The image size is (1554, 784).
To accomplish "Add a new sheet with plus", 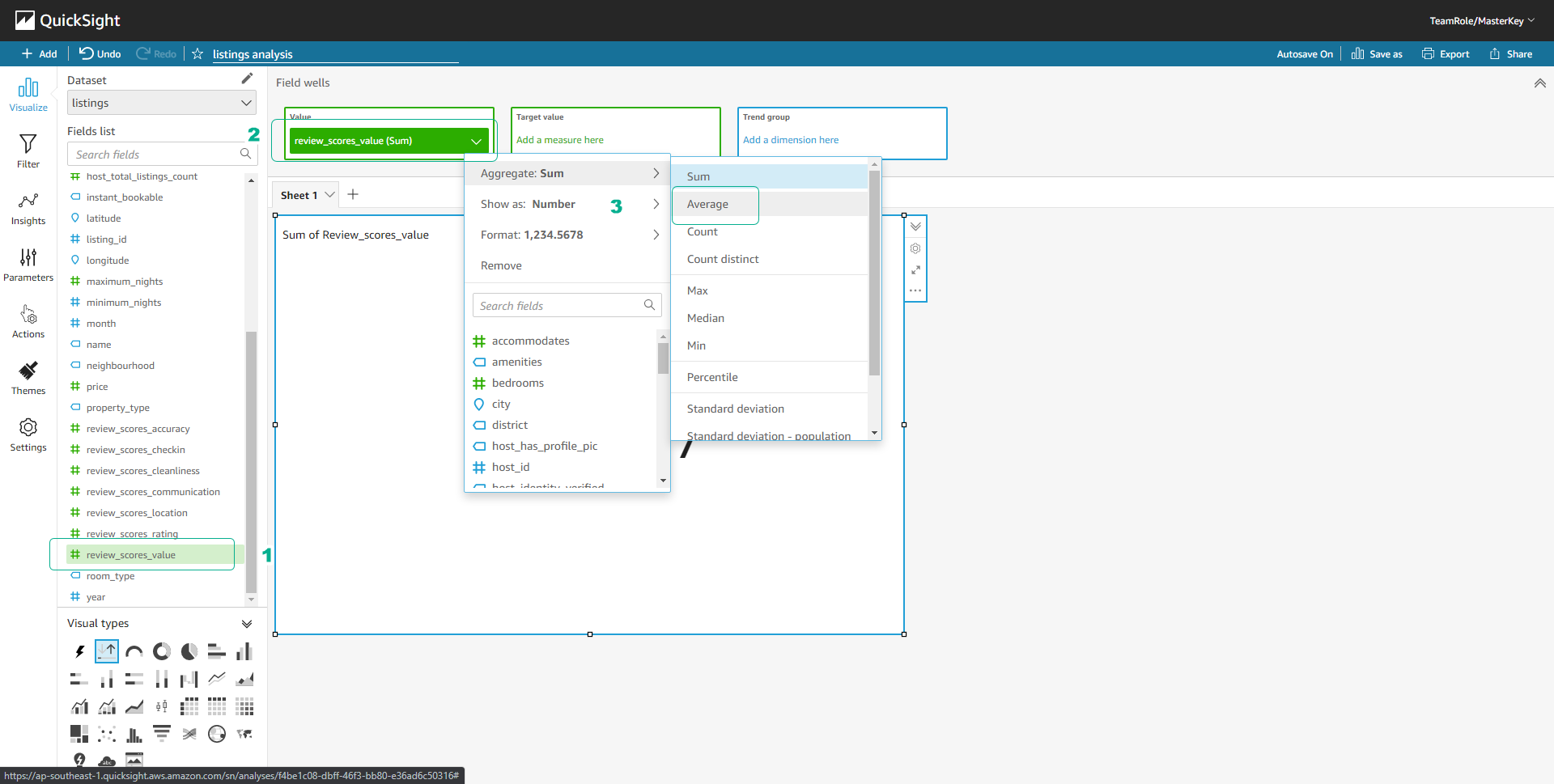I will click(353, 194).
